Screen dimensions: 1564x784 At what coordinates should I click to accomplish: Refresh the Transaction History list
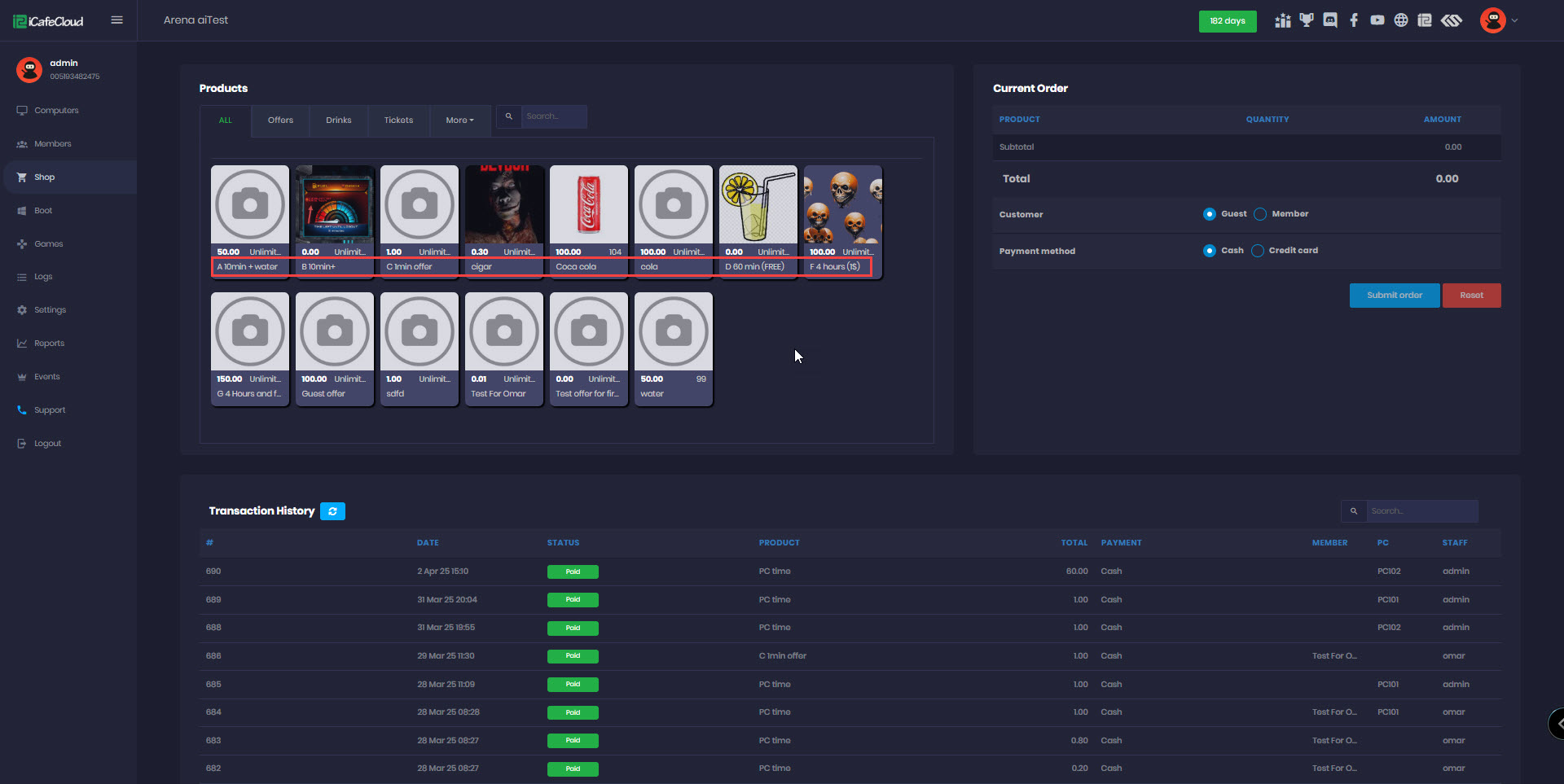coord(332,511)
